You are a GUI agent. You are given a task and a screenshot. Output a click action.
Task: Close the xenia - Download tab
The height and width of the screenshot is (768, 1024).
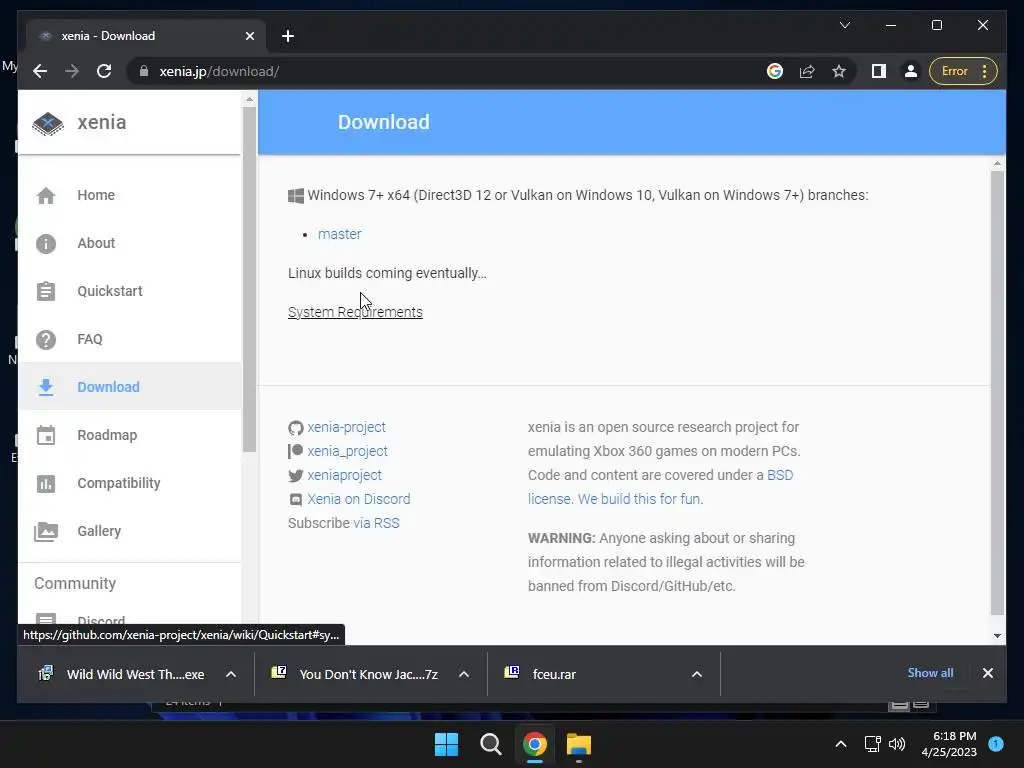[249, 36]
